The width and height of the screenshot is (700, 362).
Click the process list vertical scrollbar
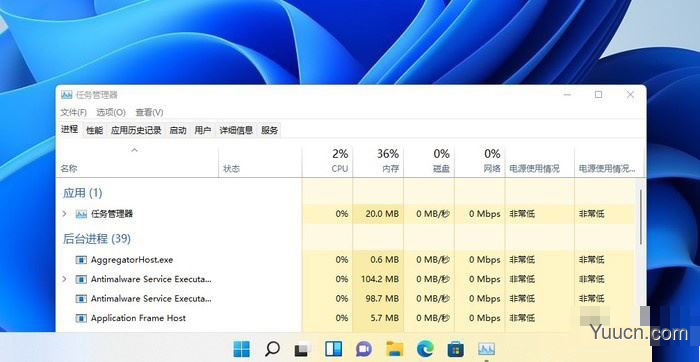point(642,216)
